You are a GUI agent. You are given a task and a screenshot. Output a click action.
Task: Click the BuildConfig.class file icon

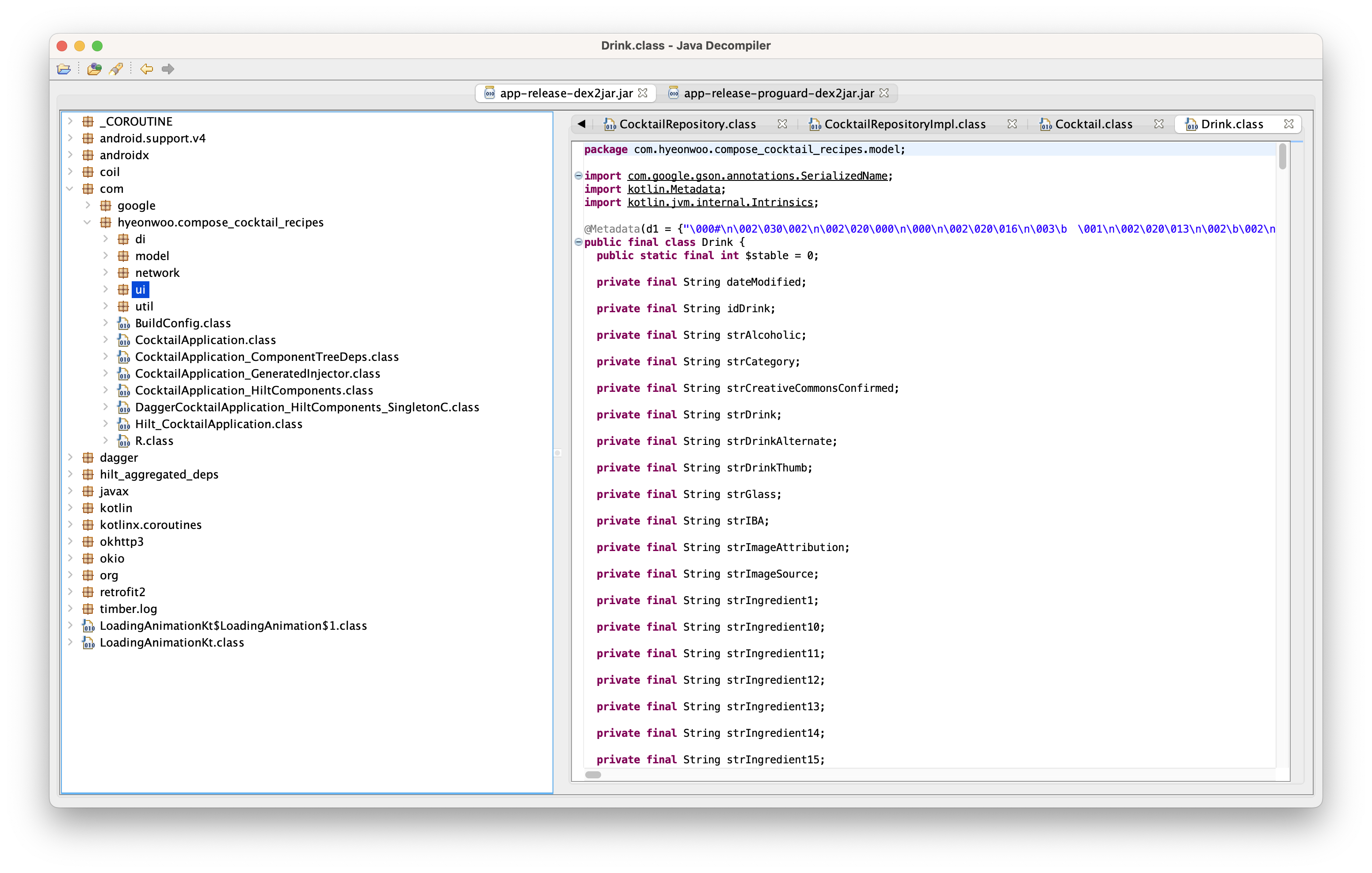pos(124,323)
